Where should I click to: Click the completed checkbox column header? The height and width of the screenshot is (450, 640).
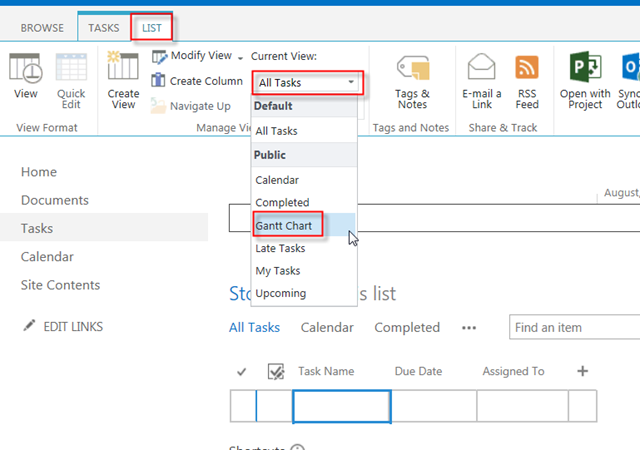pos(275,372)
